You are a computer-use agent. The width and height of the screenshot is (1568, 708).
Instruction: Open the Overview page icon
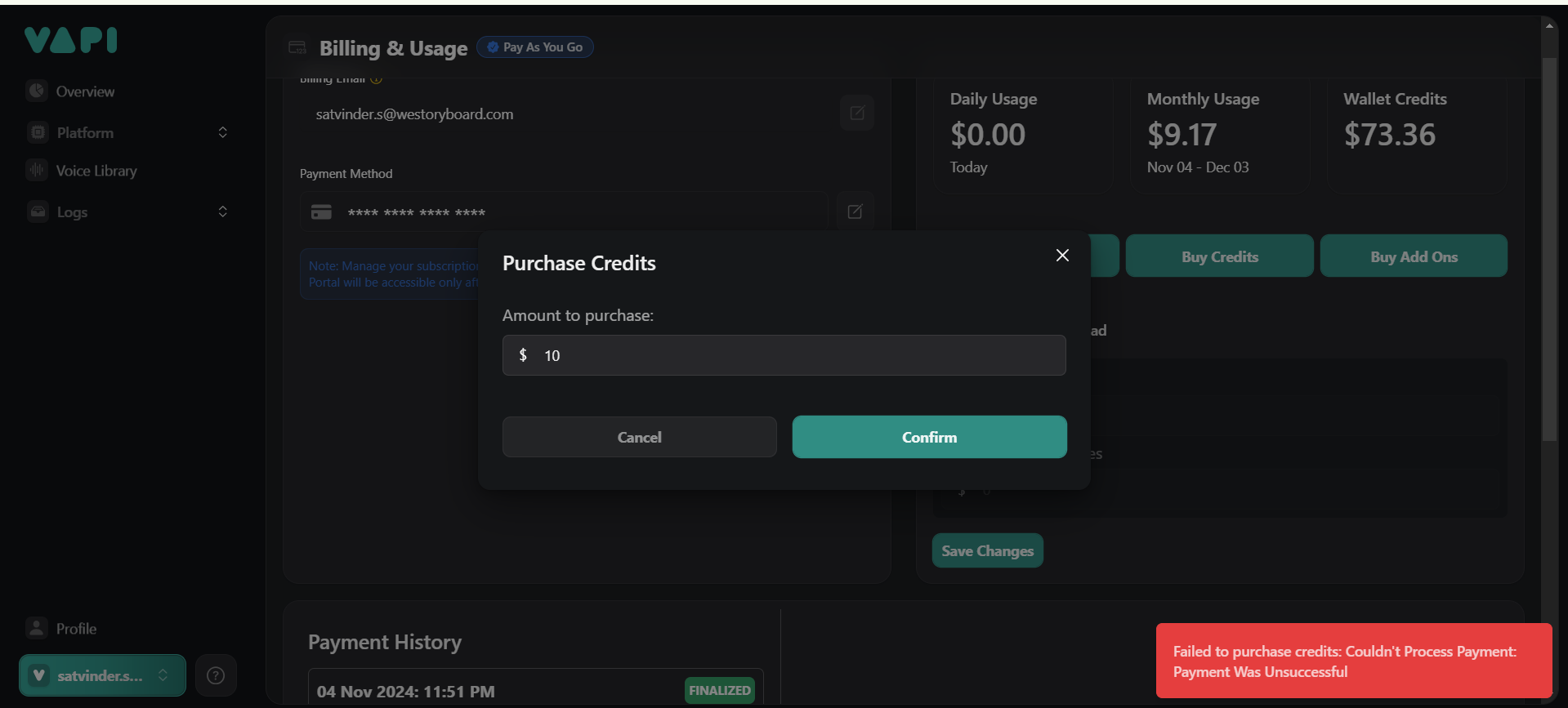click(x=37, y=91)
